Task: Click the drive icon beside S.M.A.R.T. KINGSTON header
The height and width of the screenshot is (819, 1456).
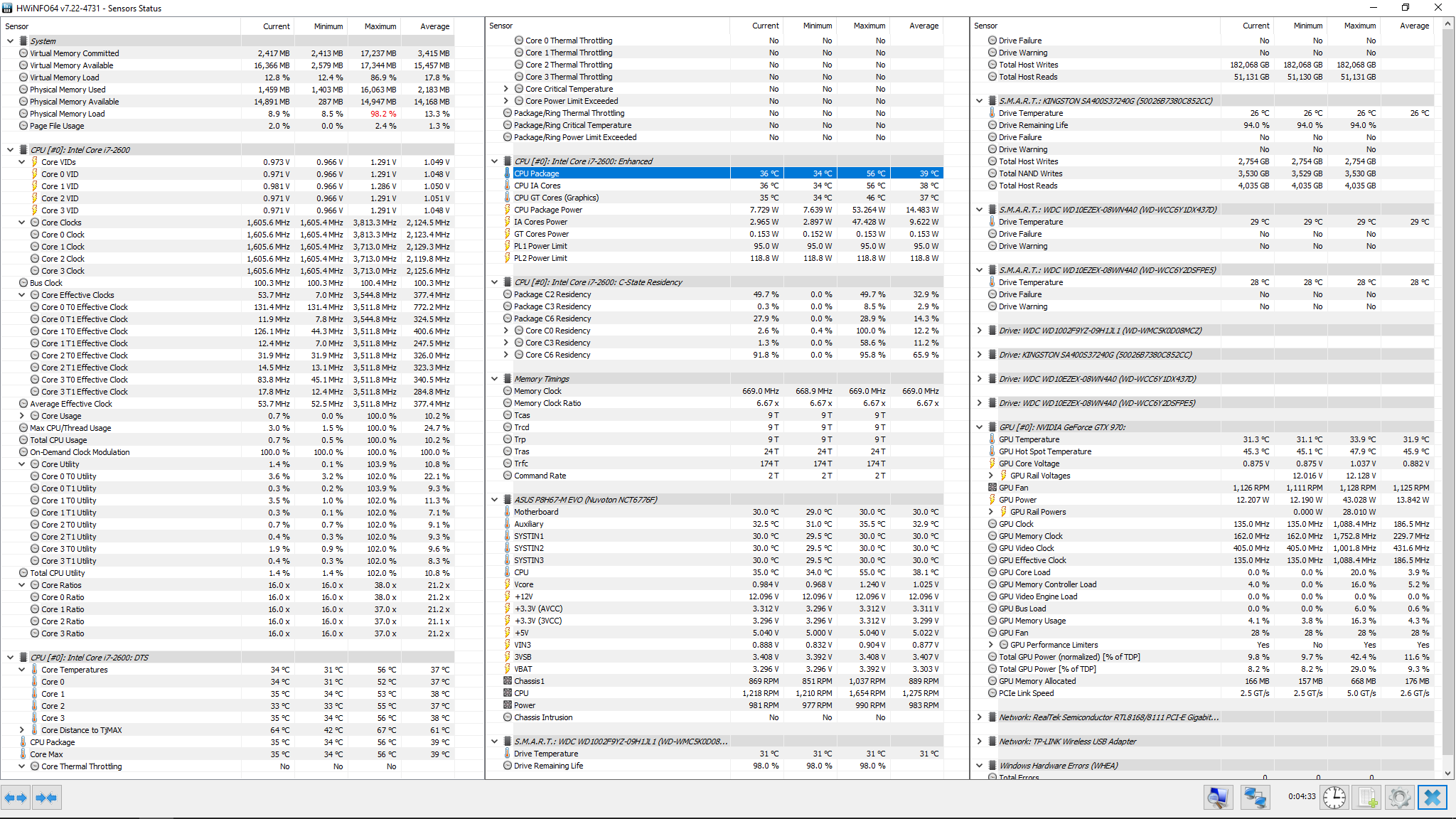Action: click(x=992, y=101)
